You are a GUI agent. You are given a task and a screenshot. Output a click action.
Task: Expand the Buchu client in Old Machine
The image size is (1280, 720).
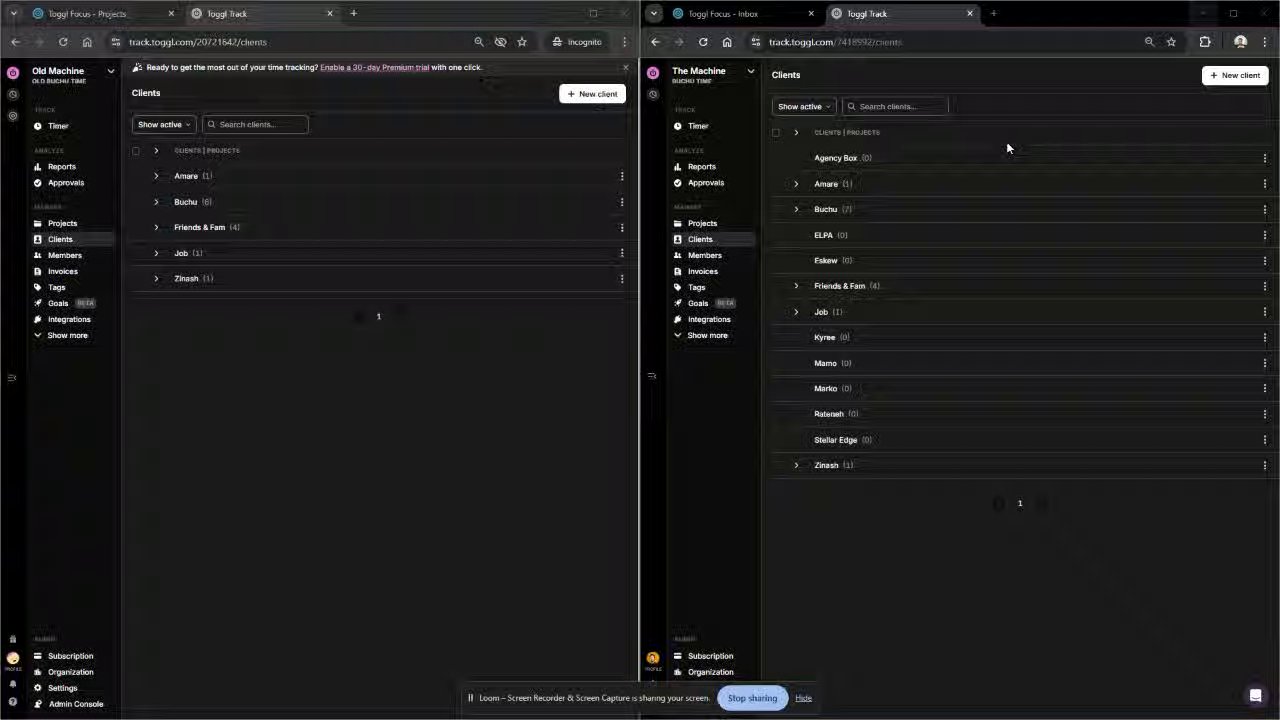(x=156, y=202)
